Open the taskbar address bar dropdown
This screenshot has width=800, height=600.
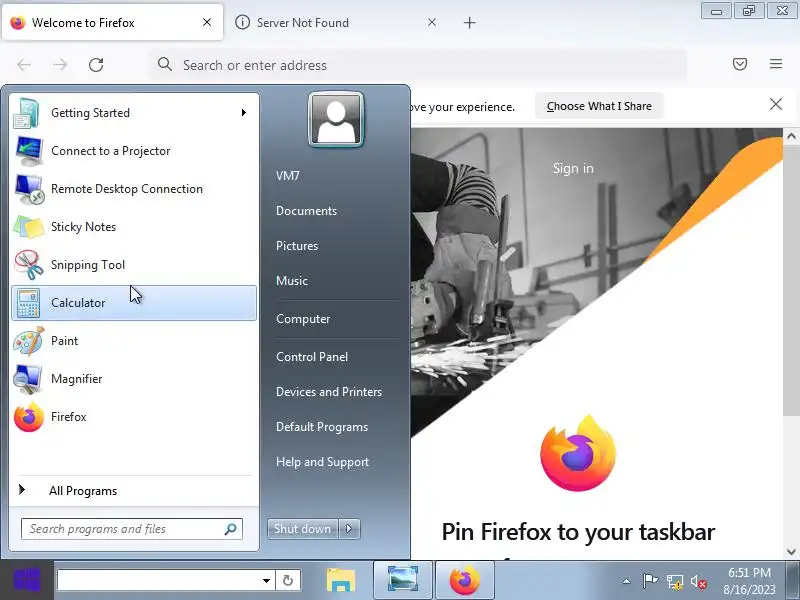pos(266,581)
